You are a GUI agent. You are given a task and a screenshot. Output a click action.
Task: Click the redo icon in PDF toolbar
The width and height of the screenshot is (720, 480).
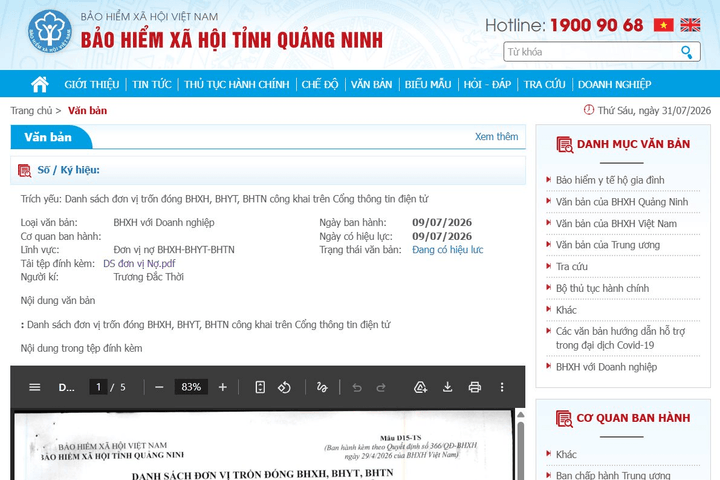tap(381, 388)
